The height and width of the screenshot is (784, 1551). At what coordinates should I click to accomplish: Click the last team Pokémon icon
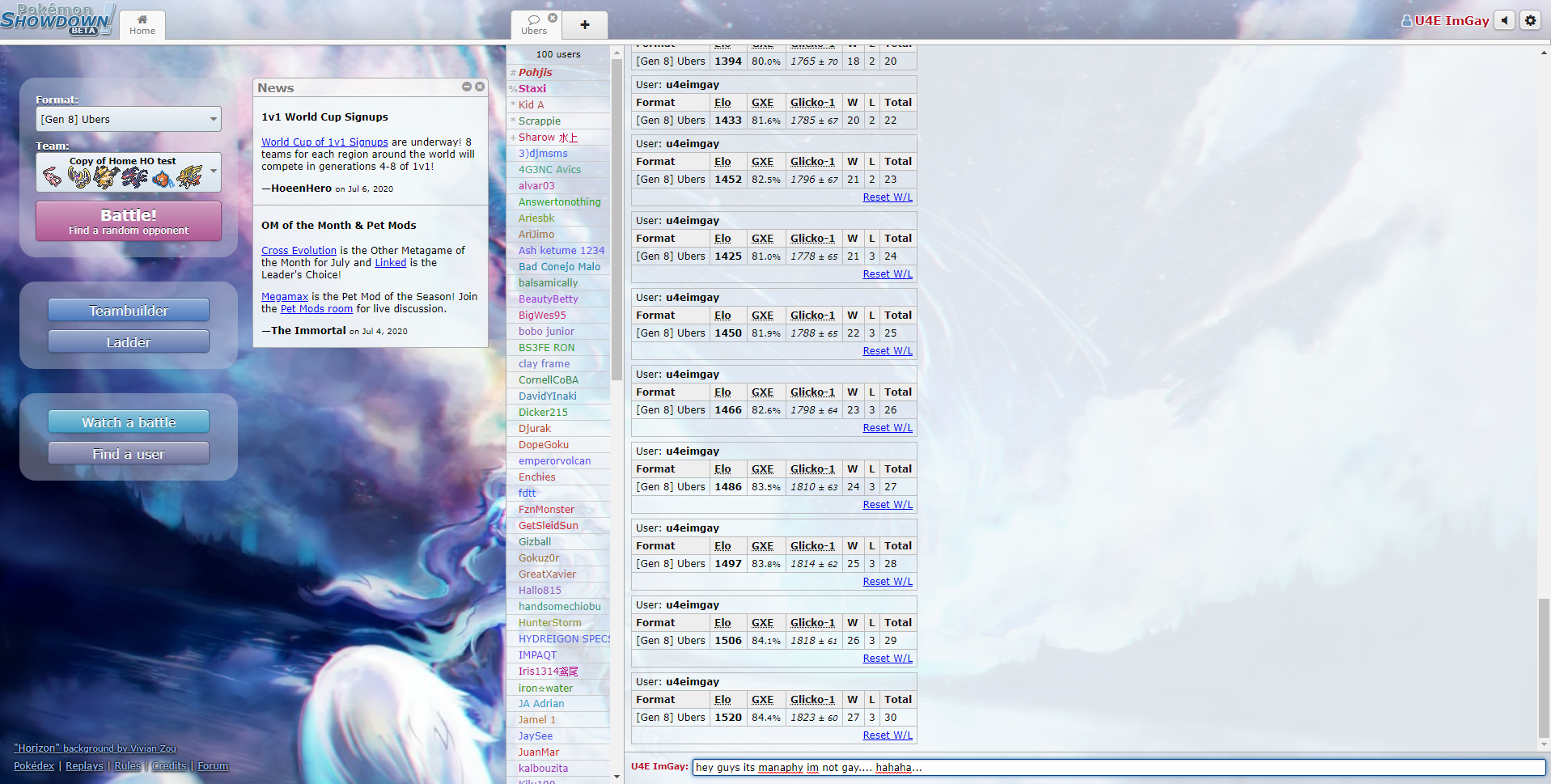point(190,176)
